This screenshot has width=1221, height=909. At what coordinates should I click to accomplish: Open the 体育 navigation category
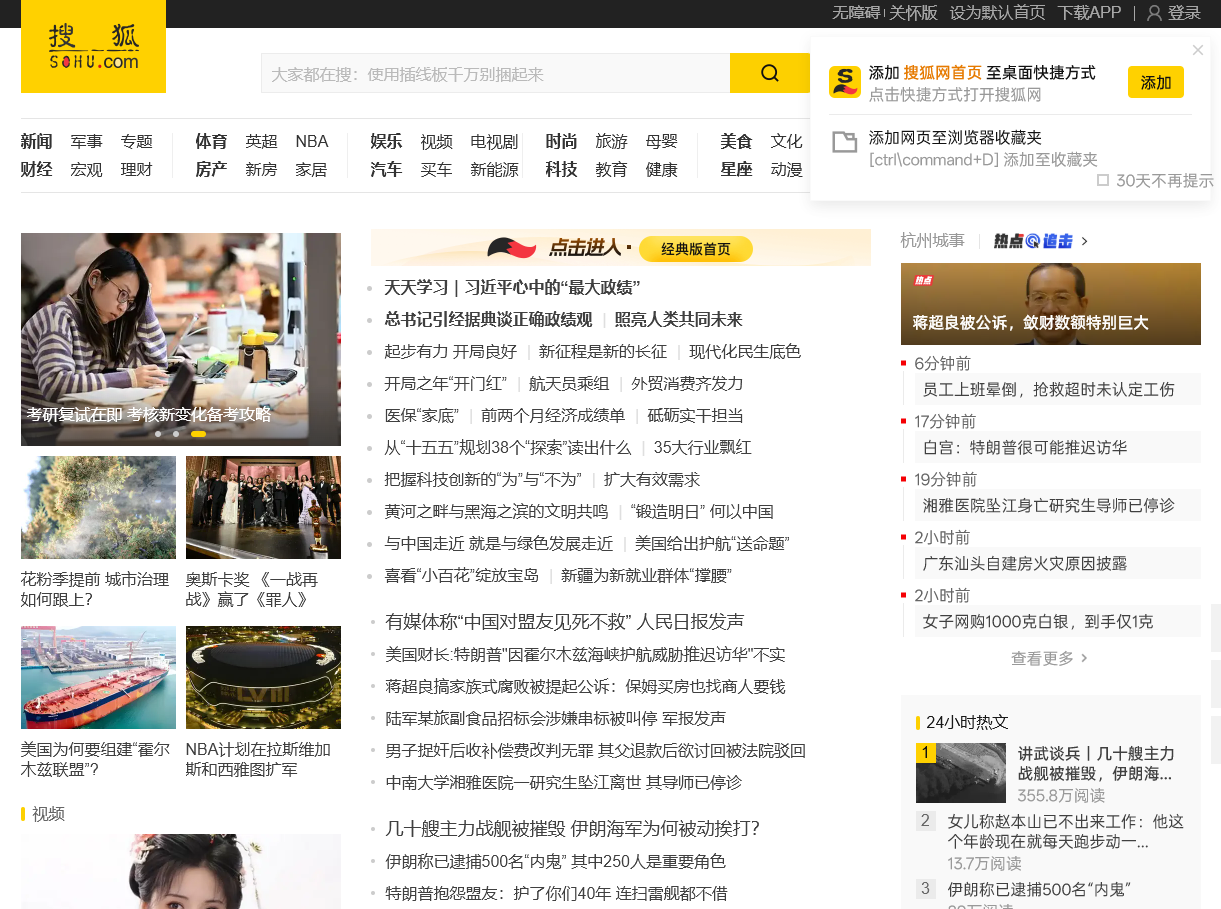[x=211, y=141]
